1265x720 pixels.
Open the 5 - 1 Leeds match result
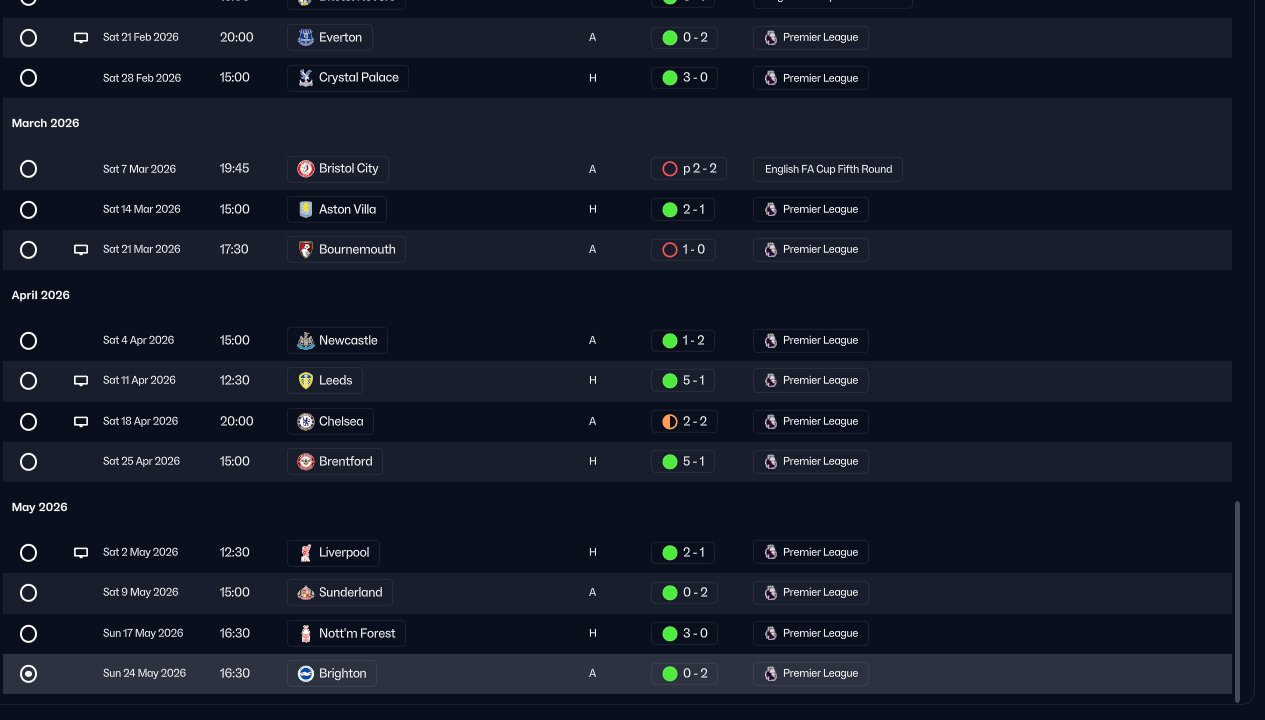(x=683, y=381)
